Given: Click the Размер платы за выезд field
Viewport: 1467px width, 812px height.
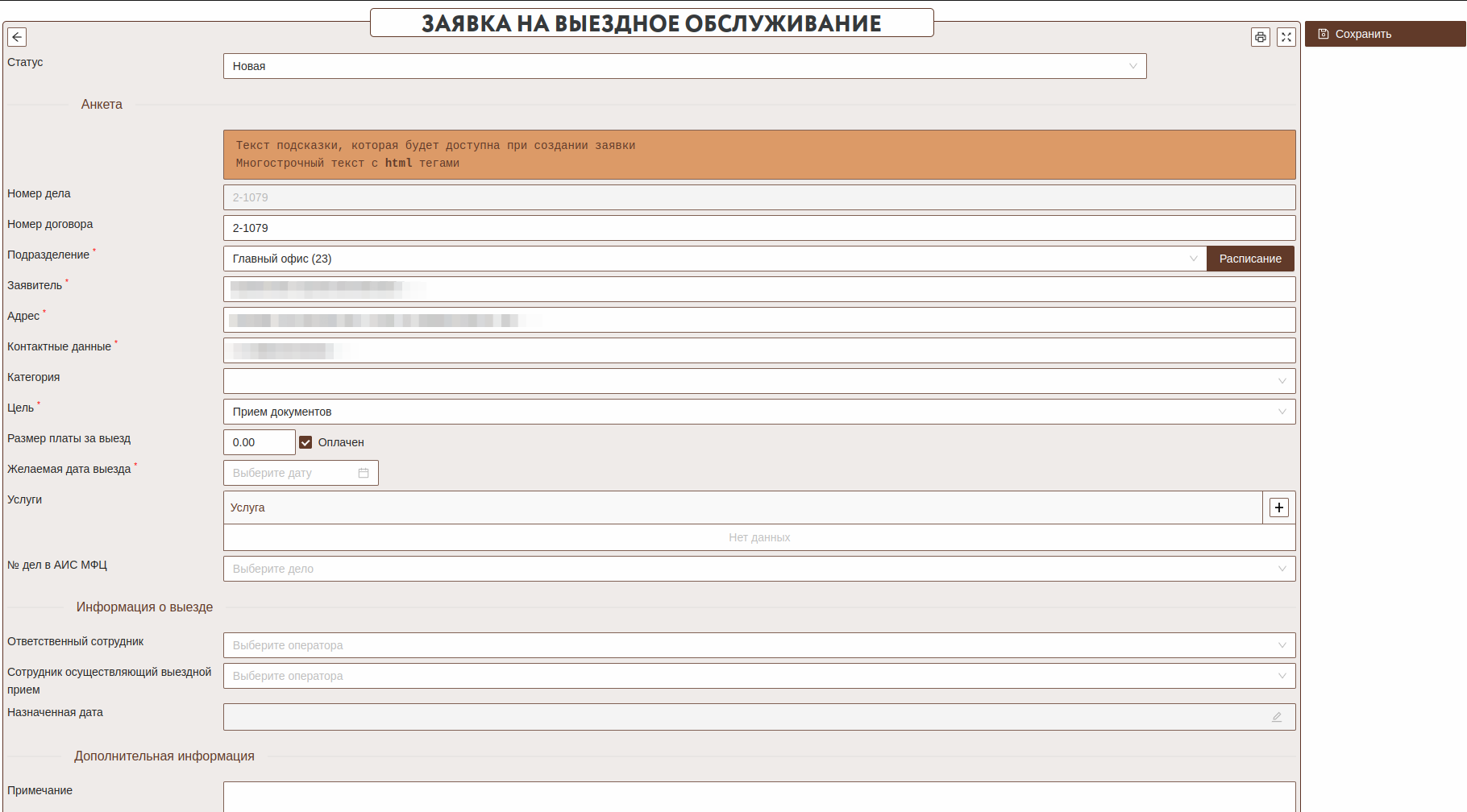Looking at the screenshot, I should tap(259, 442).
